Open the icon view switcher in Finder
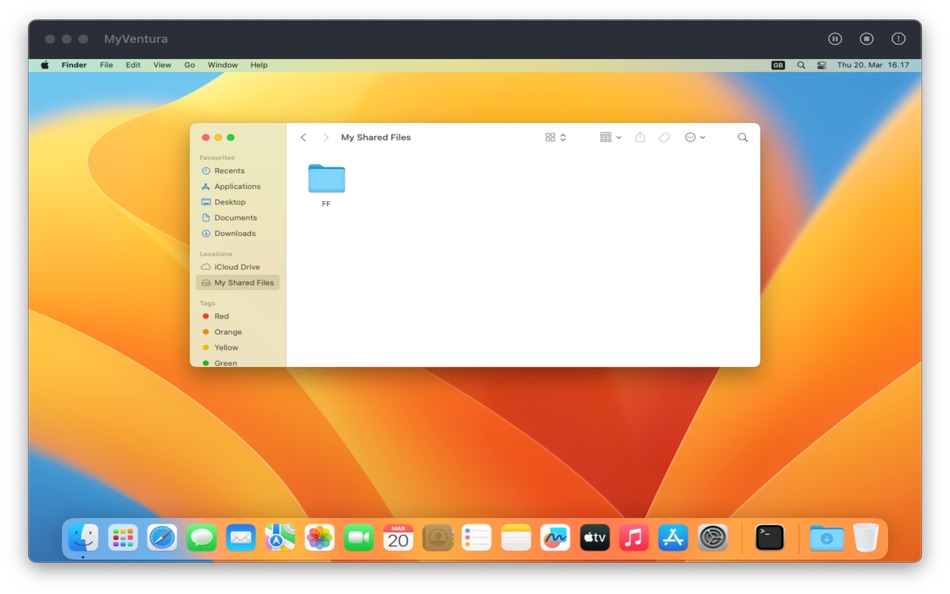Viewport: 950px width, 594px height. [555, 138]
